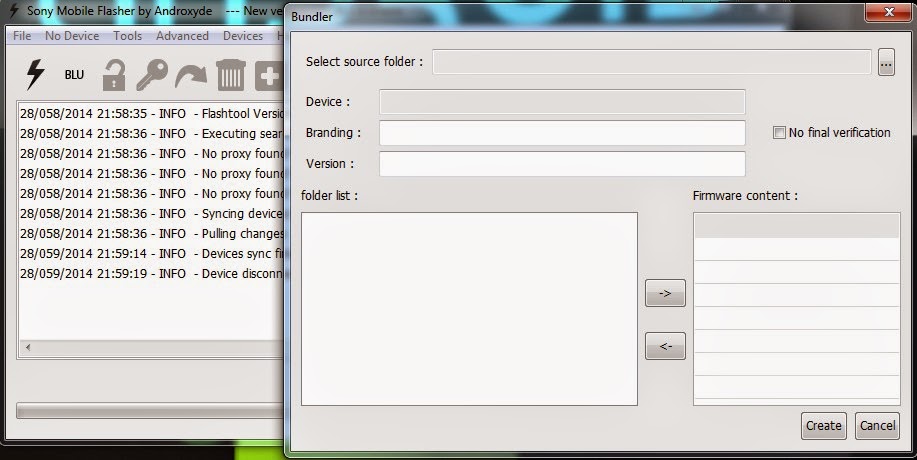Image resolution: width=917 pixels, height=460 pixels.
Task: Select the Devices sync finished log line
Action: tap(151, 254)
